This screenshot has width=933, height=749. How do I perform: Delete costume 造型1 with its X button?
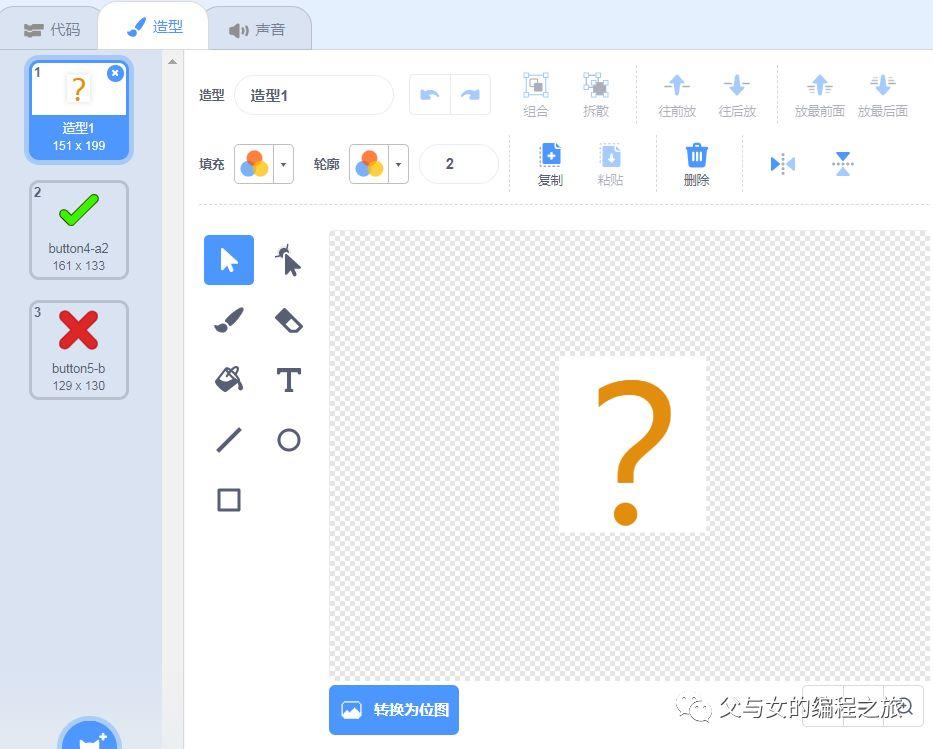click(x=115, y=73)
